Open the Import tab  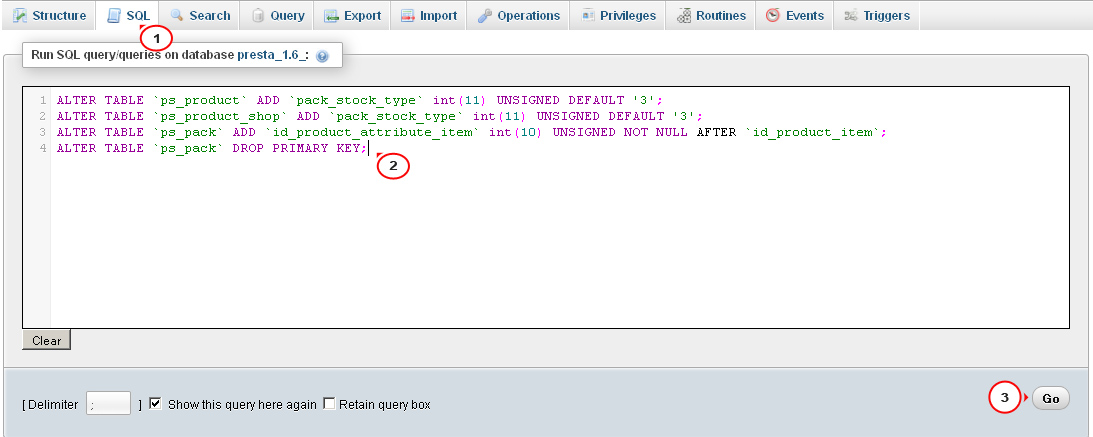428,15
